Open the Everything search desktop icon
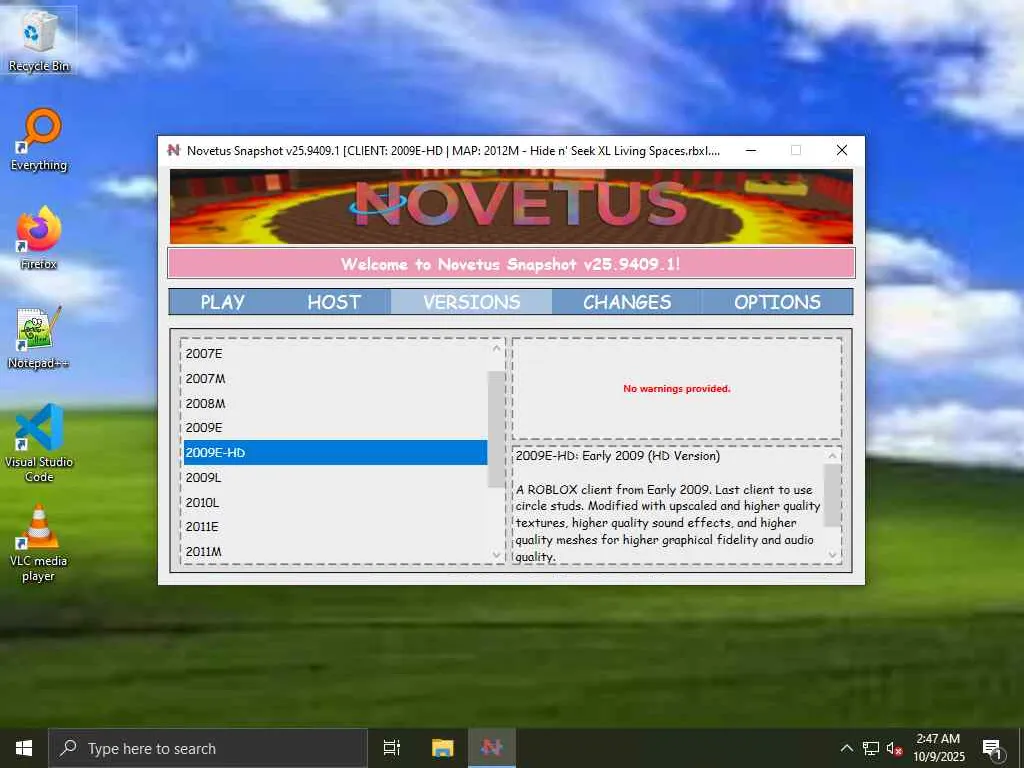 [39, 140]
